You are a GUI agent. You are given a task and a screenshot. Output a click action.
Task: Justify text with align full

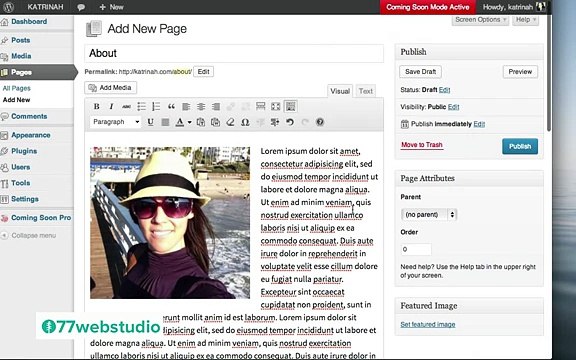165,122
